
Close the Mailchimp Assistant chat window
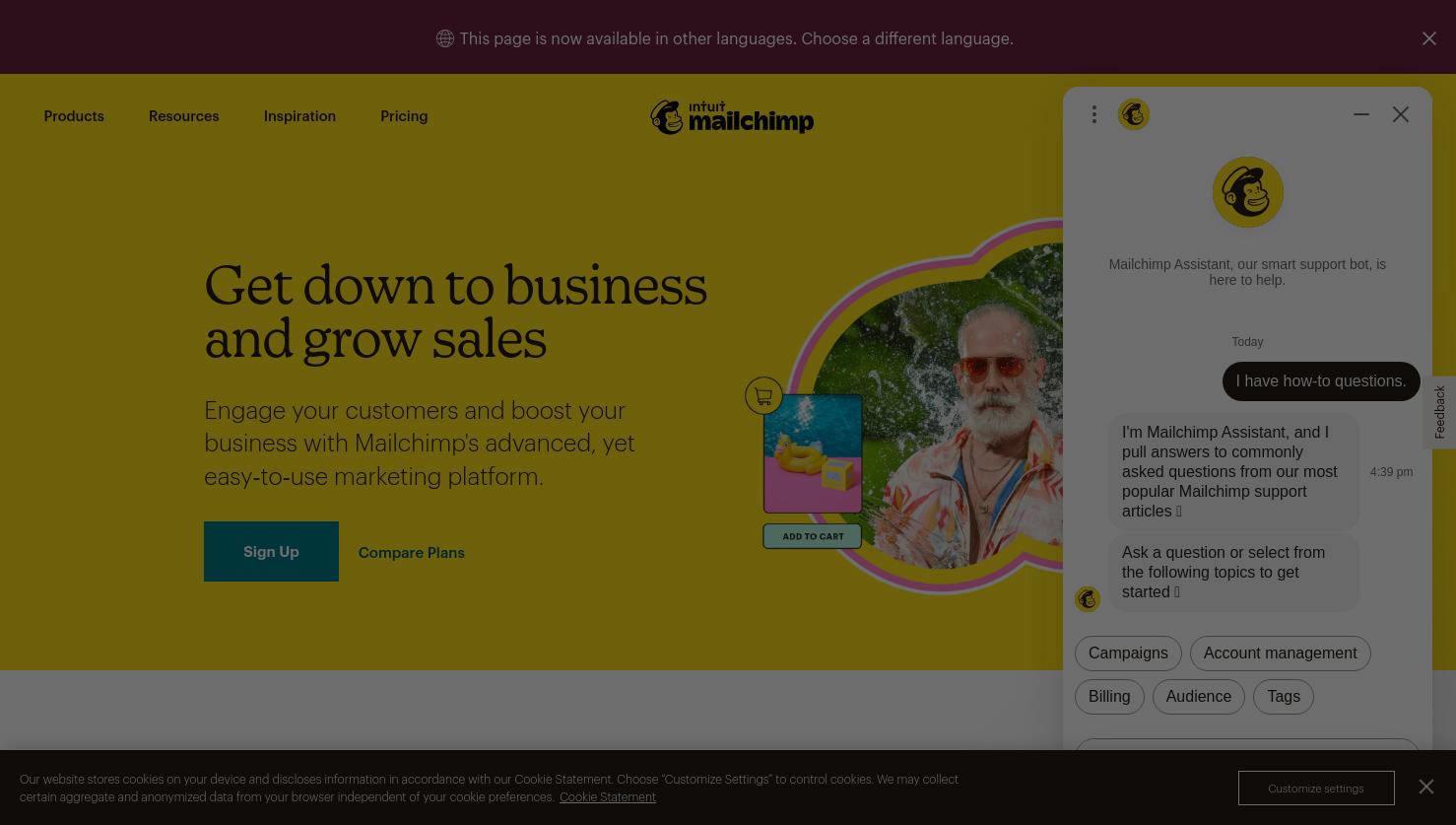point(1400,114)
